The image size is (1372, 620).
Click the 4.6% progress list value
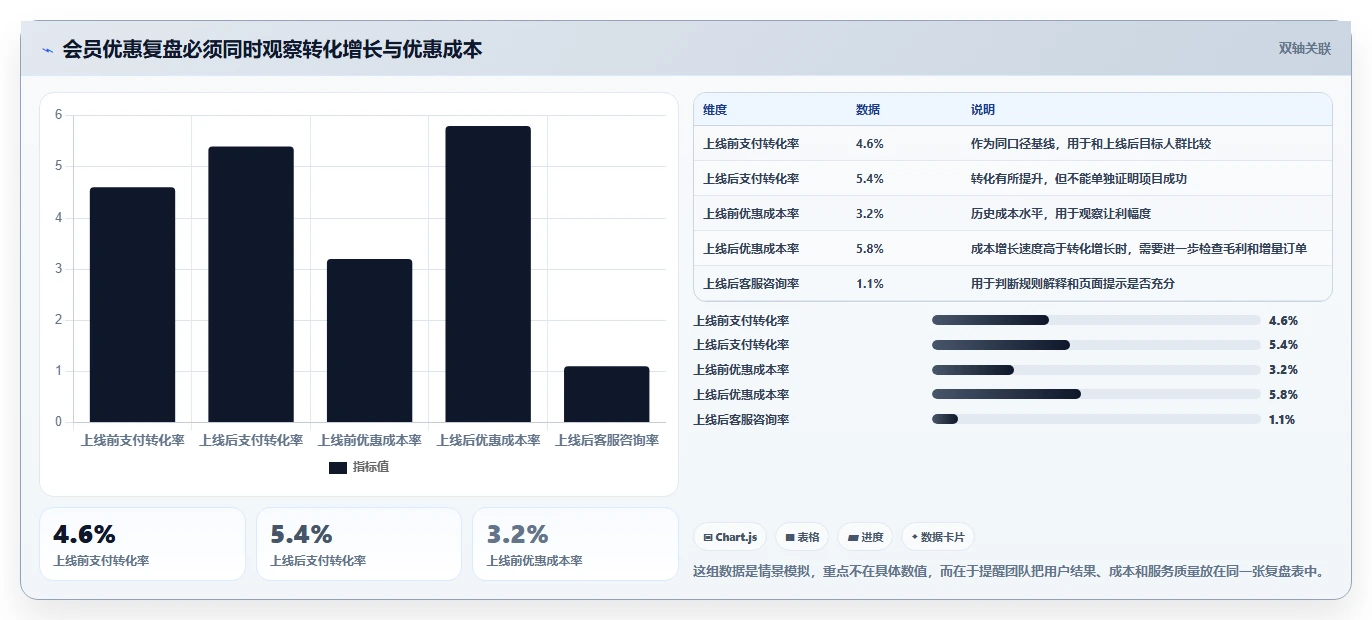click(1283, 320)
